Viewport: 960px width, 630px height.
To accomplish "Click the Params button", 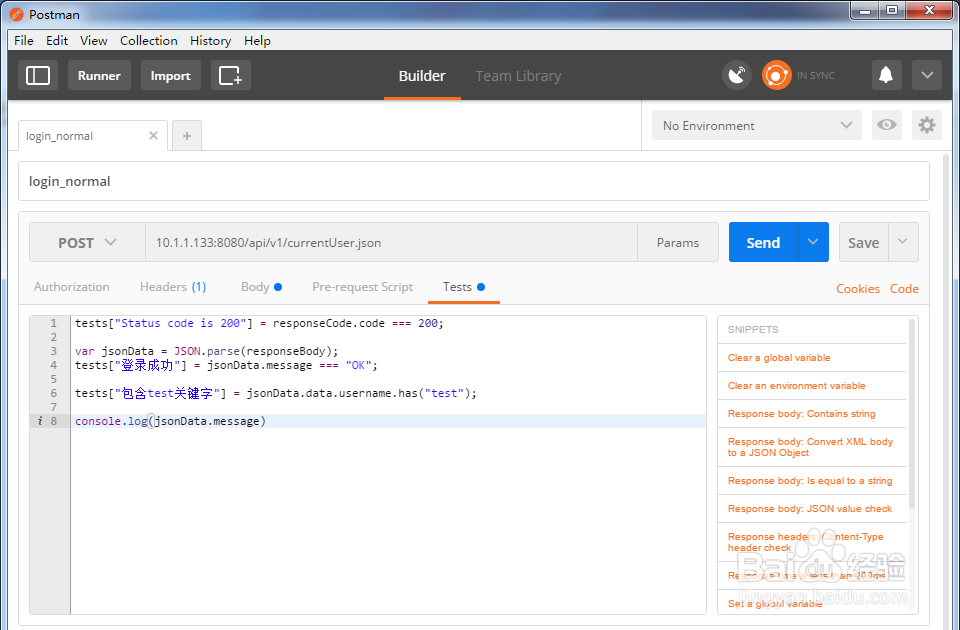I will (678, 242).
